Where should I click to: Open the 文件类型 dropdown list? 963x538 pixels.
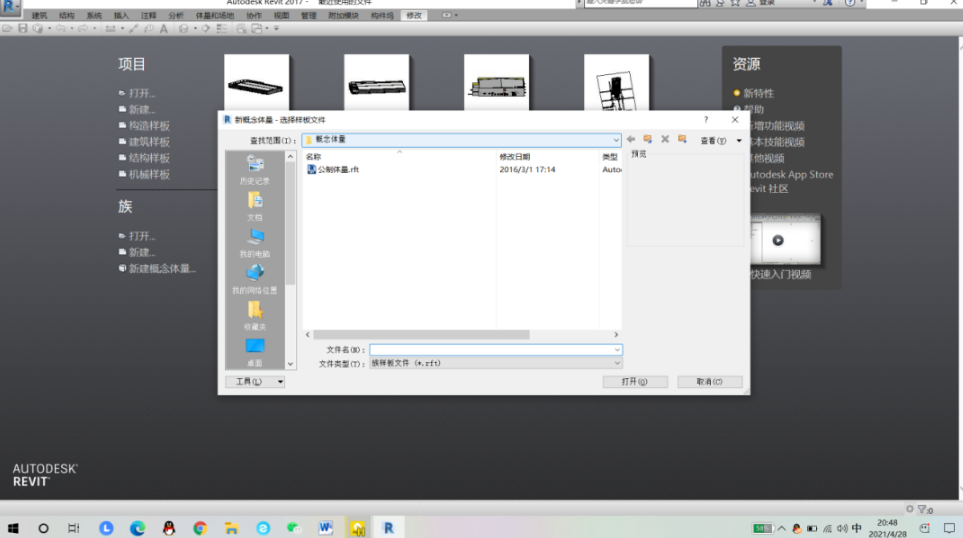click(616, 363)
